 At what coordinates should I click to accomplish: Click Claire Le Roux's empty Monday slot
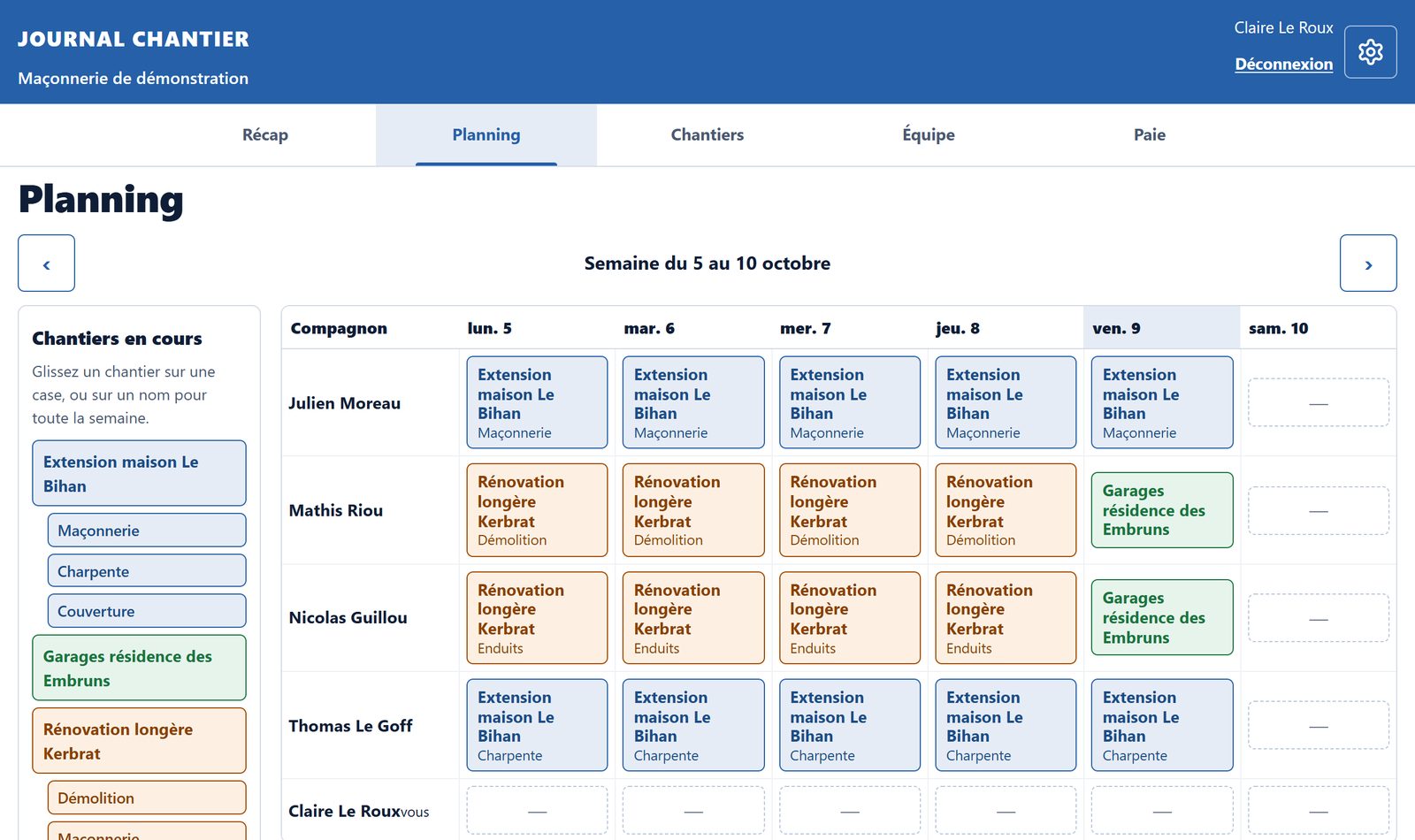pos(537,811)
